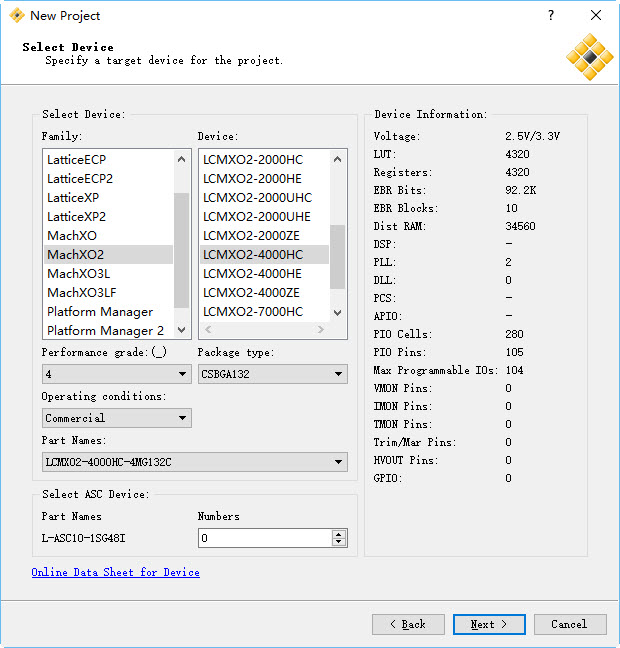Click Device list horizontal scroll right arrow
Screen dimensions: 620x648
[320, 329]
